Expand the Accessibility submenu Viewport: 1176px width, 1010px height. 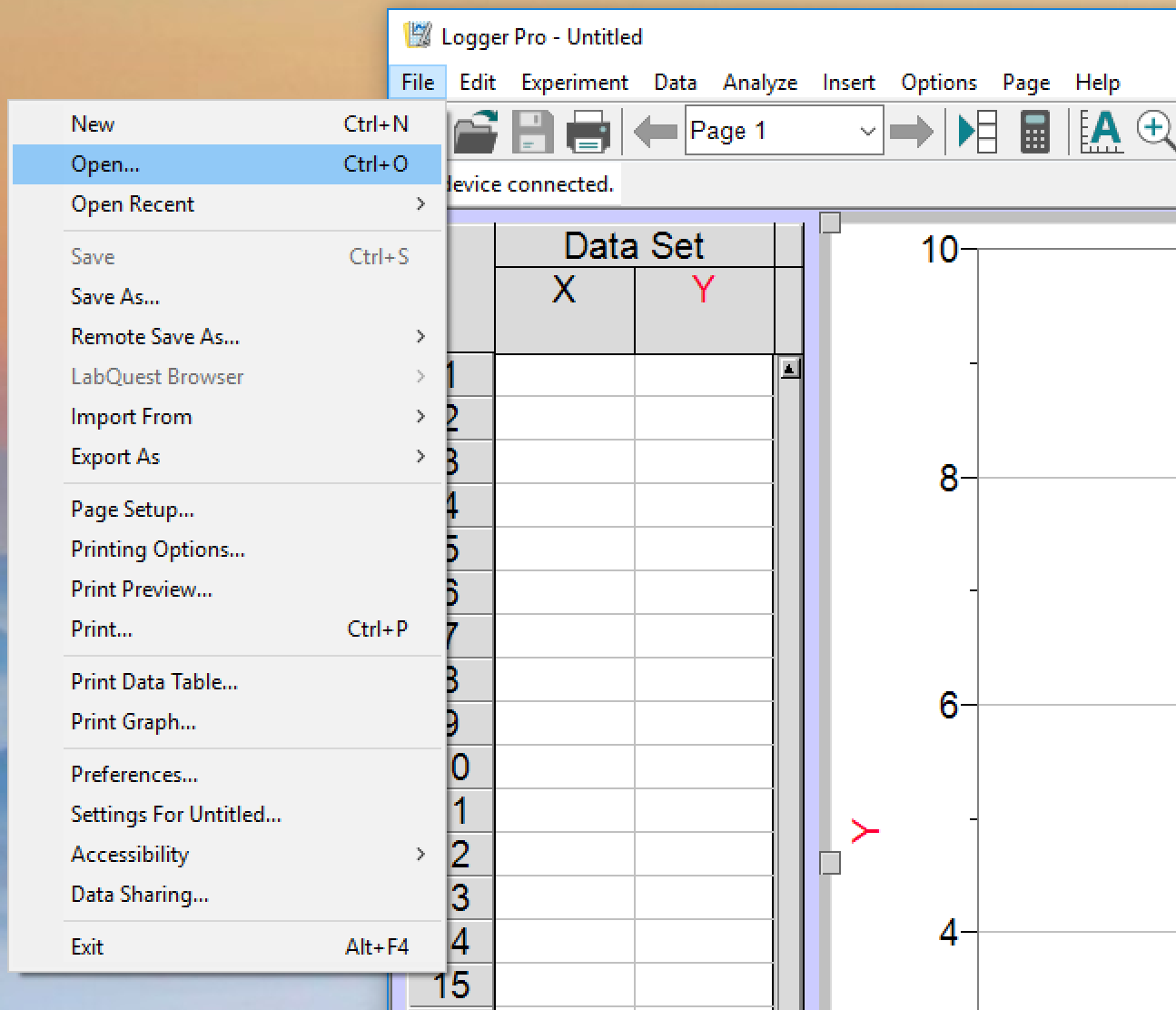227,855
